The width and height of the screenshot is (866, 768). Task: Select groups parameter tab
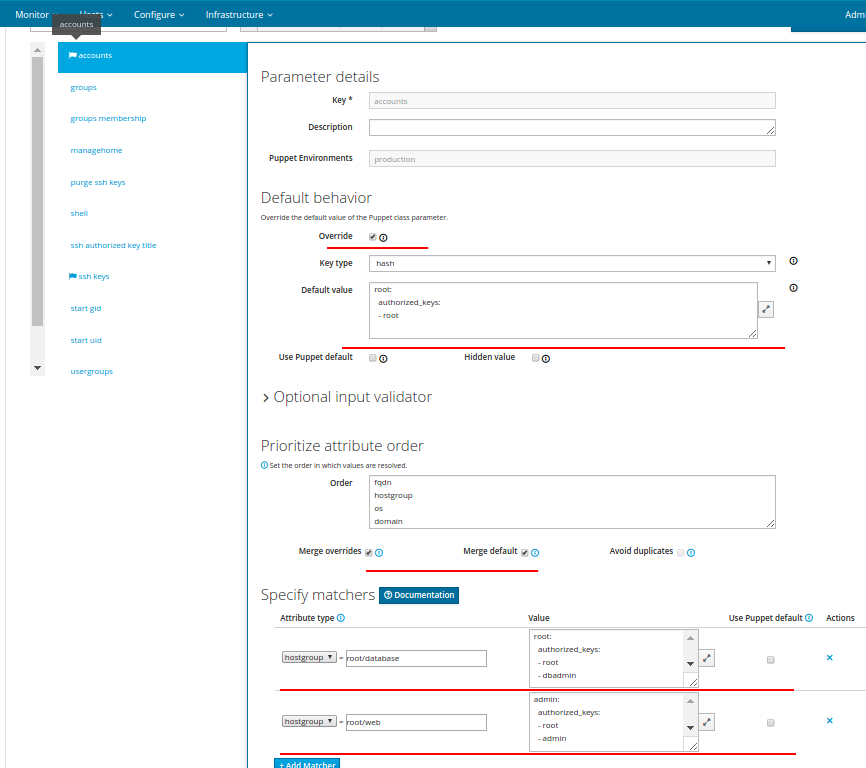[x=83, y=87]
